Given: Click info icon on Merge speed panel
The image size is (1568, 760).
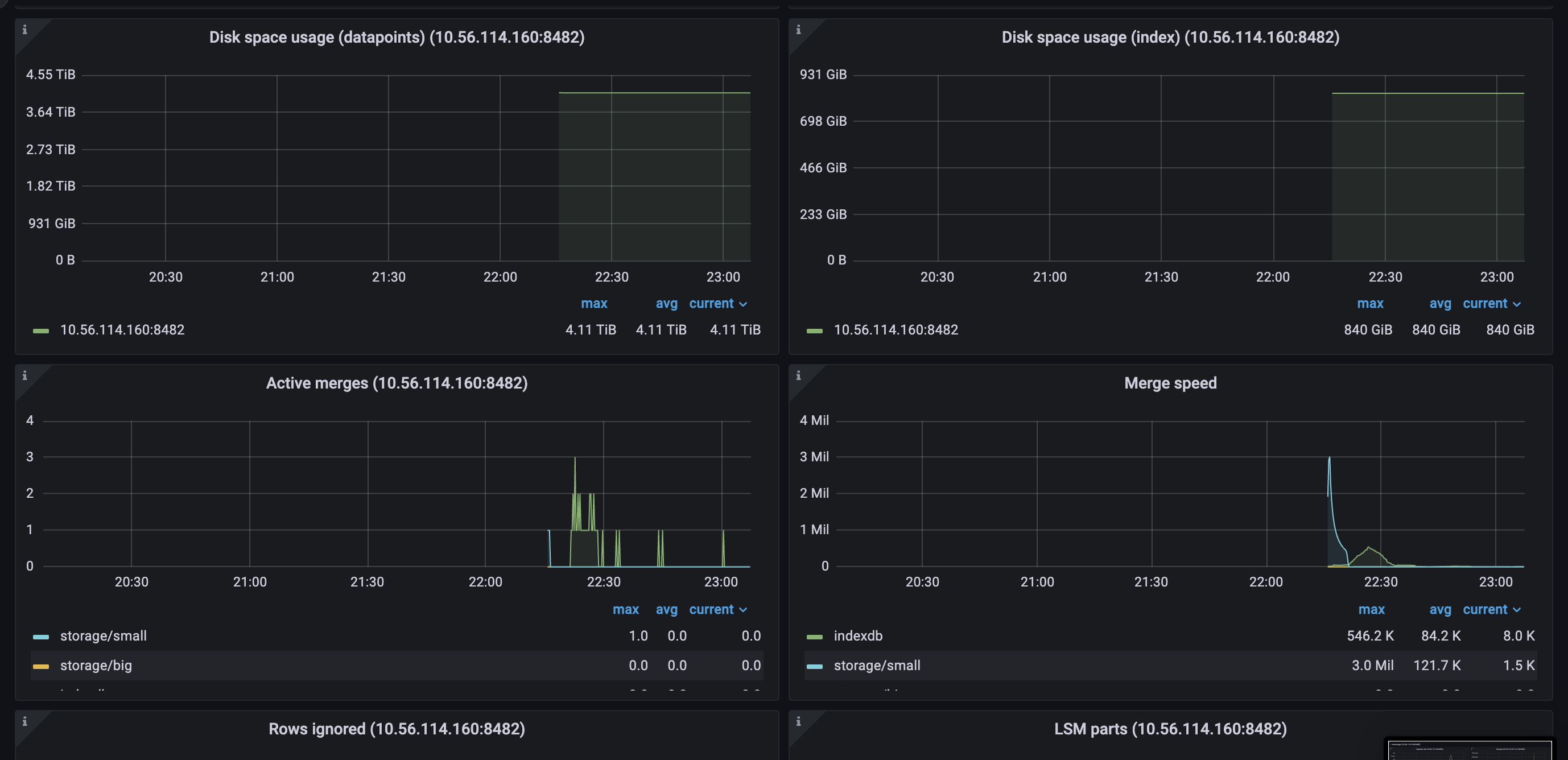Looking at the screenshot, I should point(798,375).
